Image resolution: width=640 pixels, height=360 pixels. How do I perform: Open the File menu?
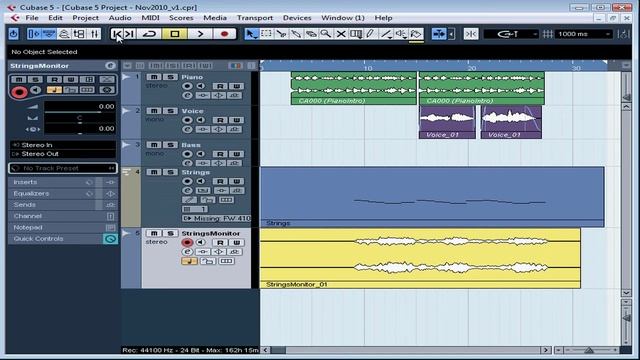[x=32, y=18]
